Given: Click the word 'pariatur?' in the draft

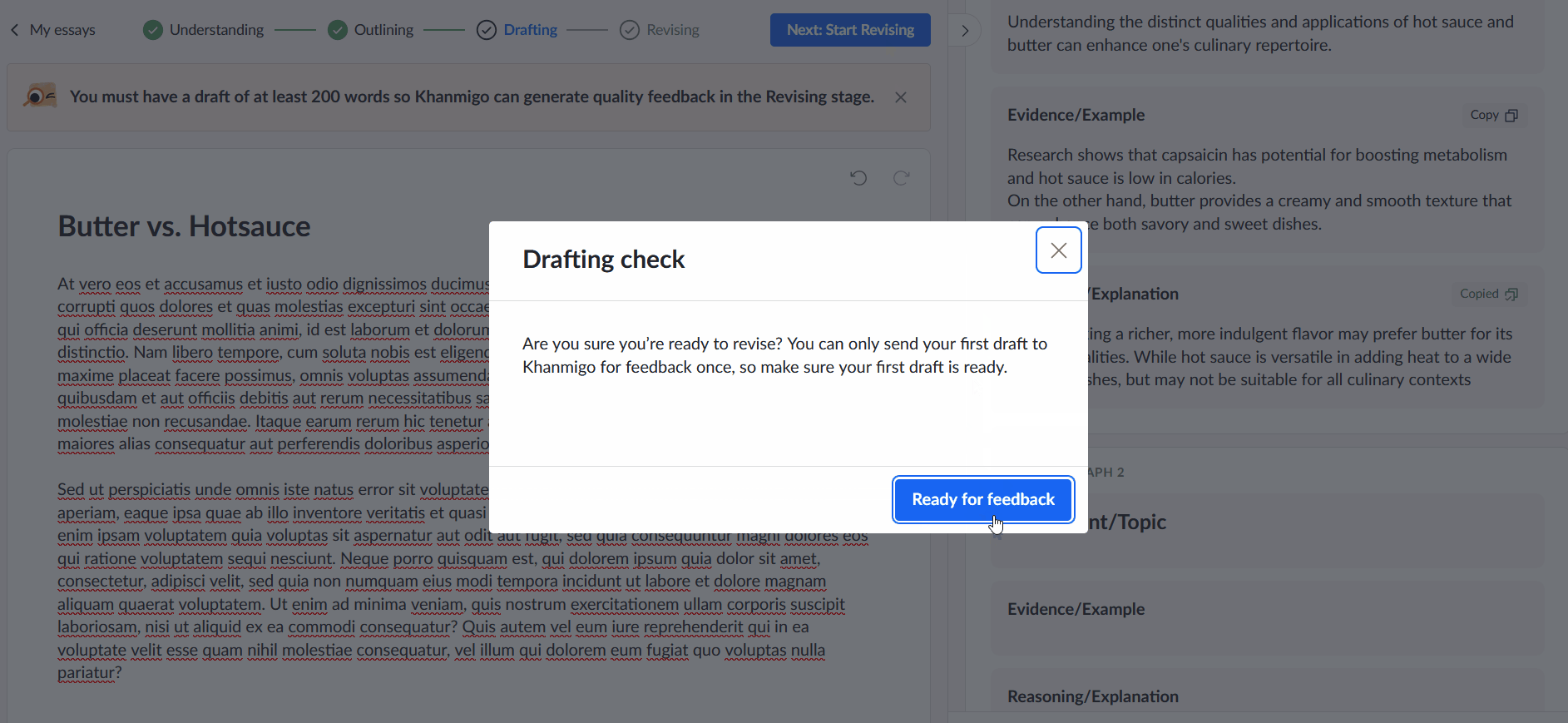Looking at the screenshot, I should click(90, 672).
